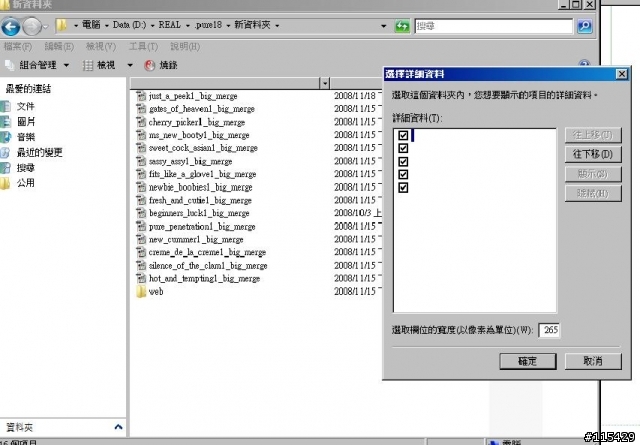The height and width of the screenshot is (445, 640).
Task: Click the 往上移(U) button
Action: [593, 135]
